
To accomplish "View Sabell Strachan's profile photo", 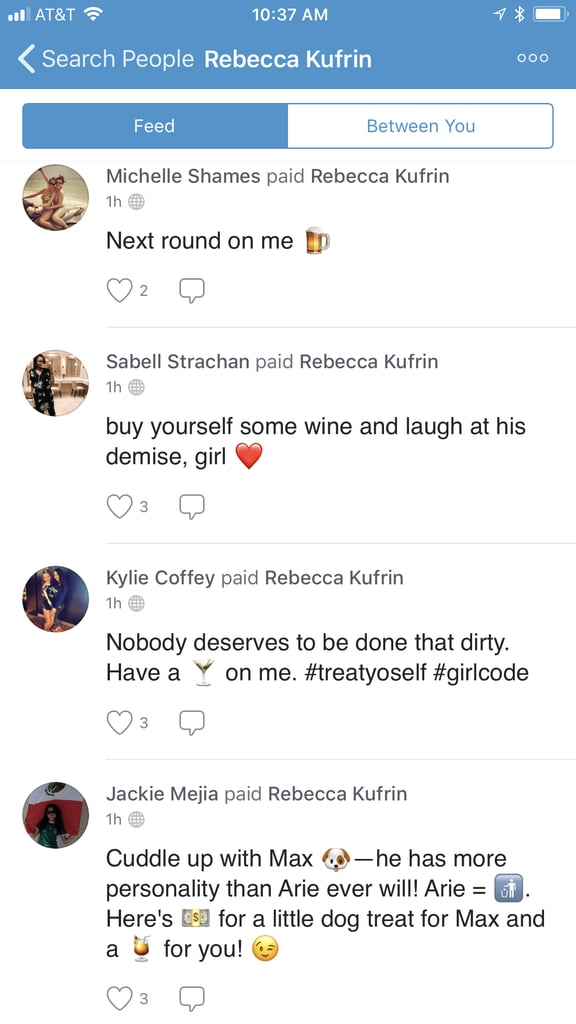I will [56, 383].
